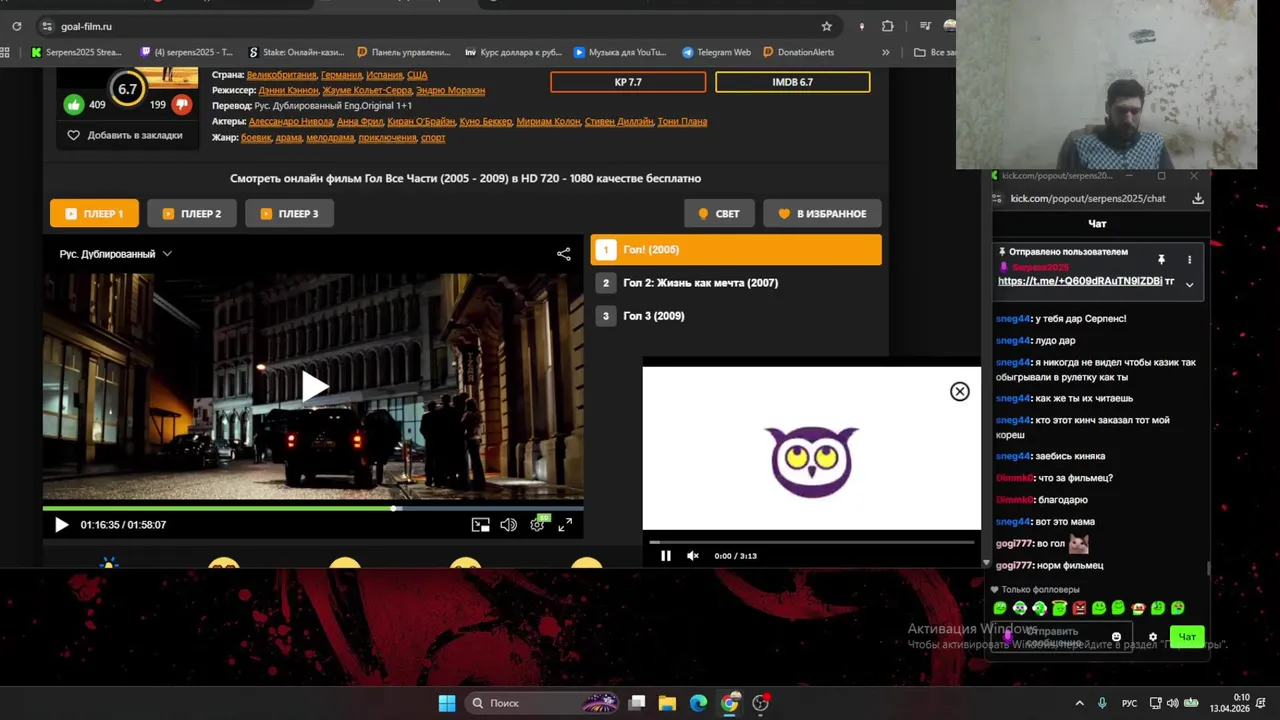The image size is (1280, 720).
Task: Expand the pinned message chevron
Action: click(1189, 284)
